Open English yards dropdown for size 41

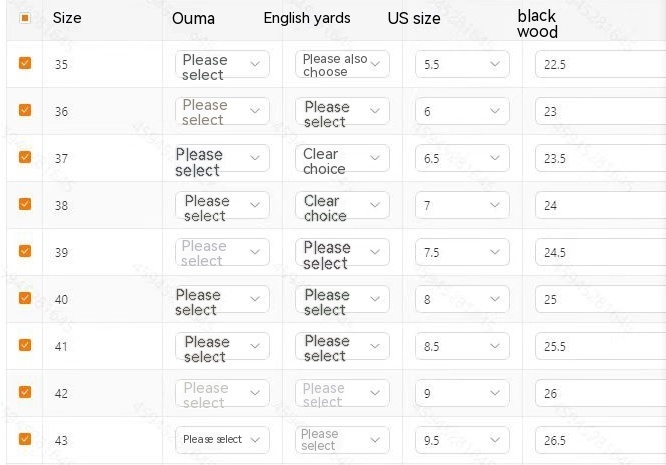coord(342,346)
